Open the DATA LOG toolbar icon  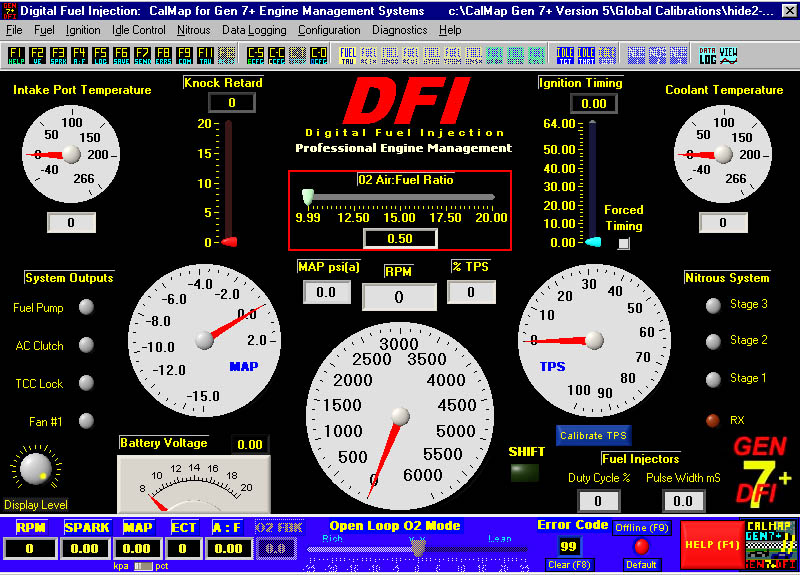point(708,55)
